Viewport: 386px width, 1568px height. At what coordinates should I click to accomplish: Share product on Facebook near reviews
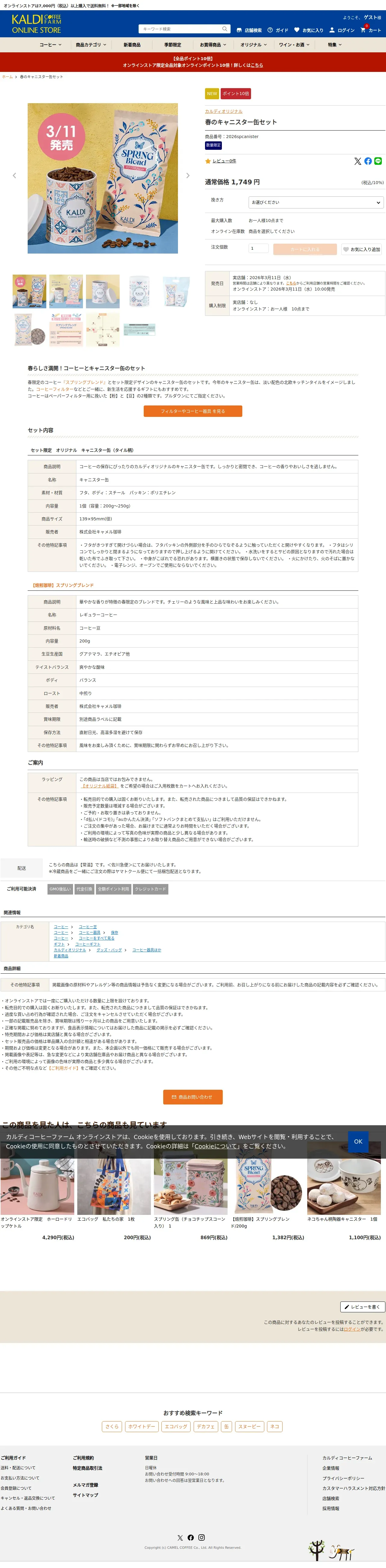tap(368, 161)
